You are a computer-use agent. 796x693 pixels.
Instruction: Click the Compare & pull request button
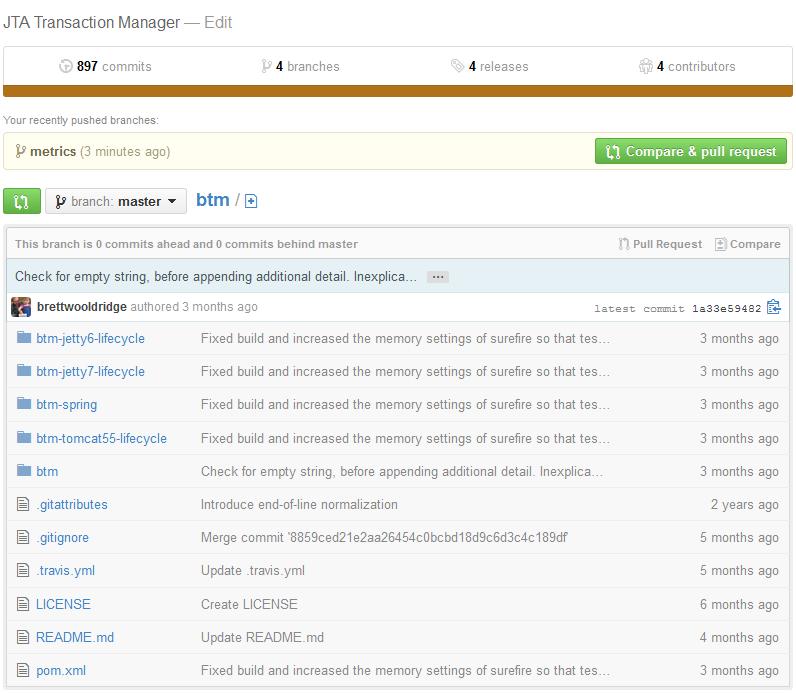click(x=690, y=152)
